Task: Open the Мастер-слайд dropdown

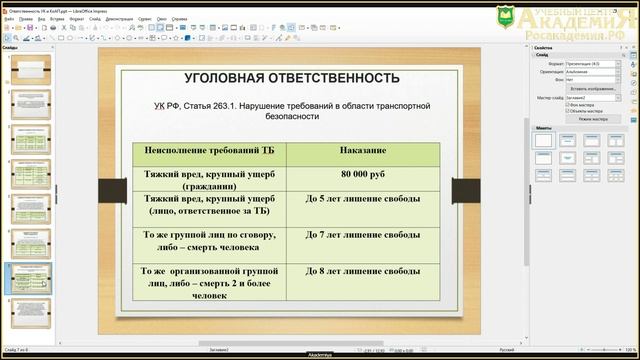Action: pyautogui.click(x=593, y=98)
